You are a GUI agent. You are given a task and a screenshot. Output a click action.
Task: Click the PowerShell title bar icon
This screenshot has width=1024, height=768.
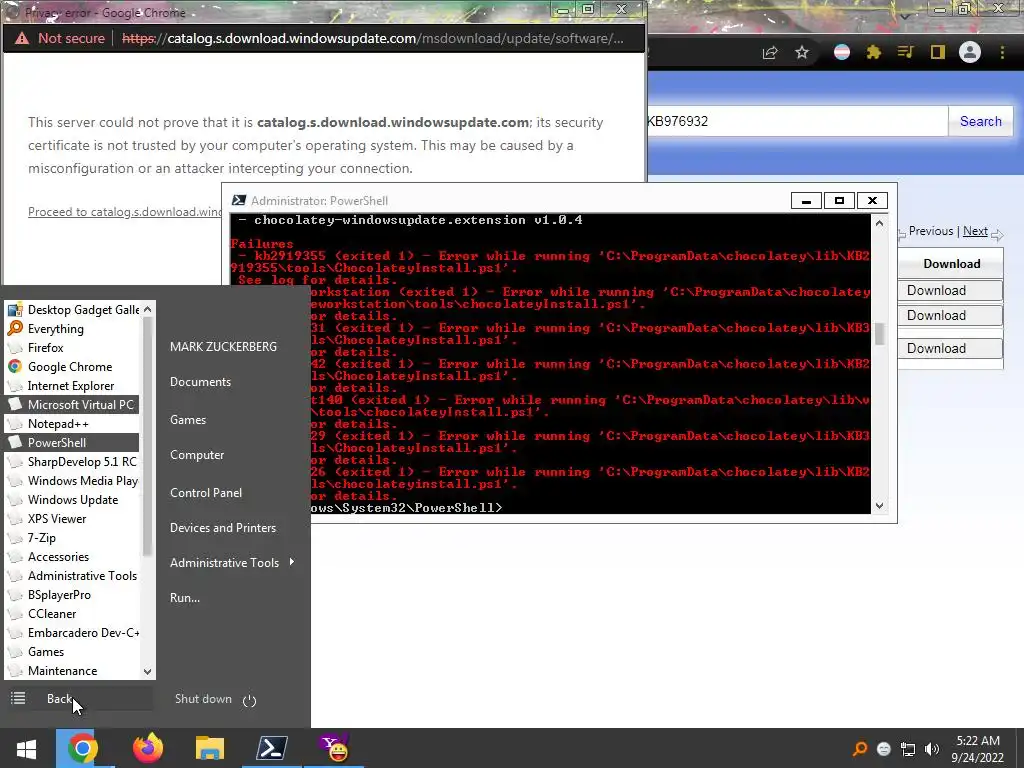(239, 200)
